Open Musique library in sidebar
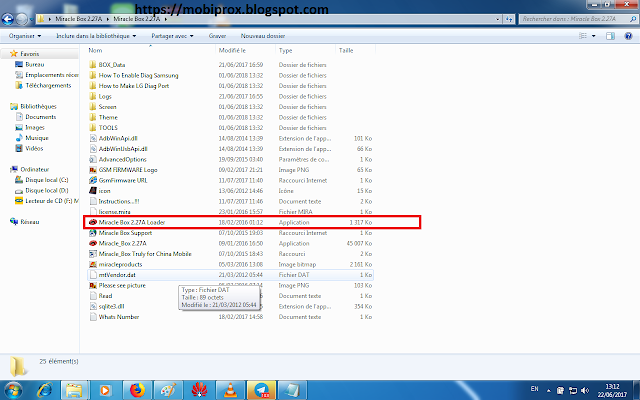 pyautogui.click(x=37, y=138)
